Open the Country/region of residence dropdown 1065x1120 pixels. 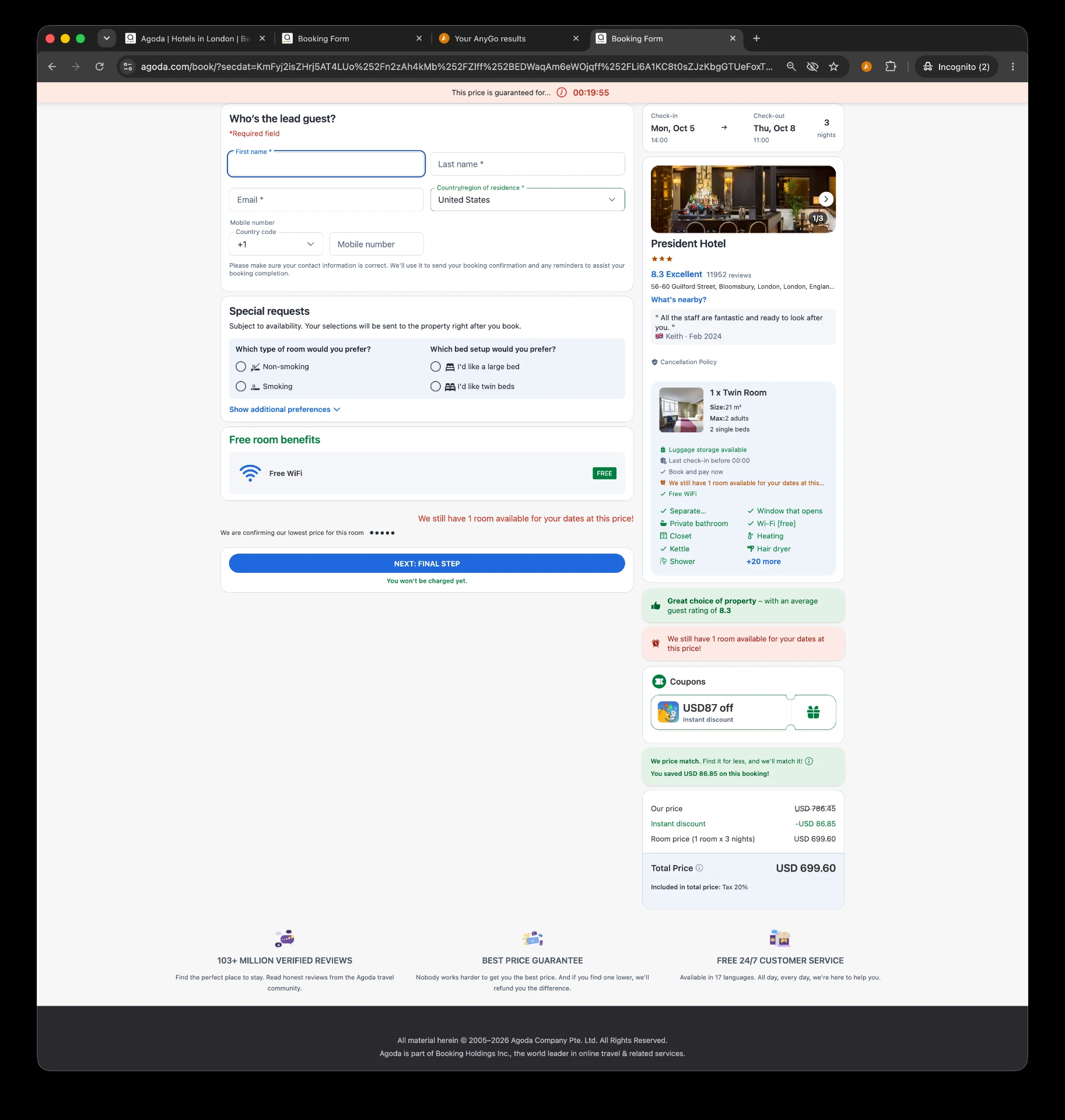527,199
